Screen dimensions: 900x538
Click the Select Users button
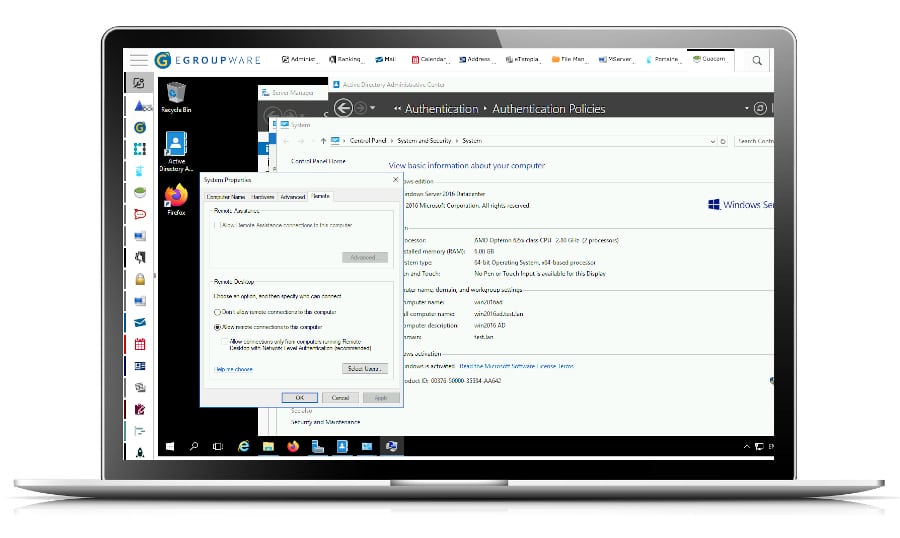click(364, 369)
